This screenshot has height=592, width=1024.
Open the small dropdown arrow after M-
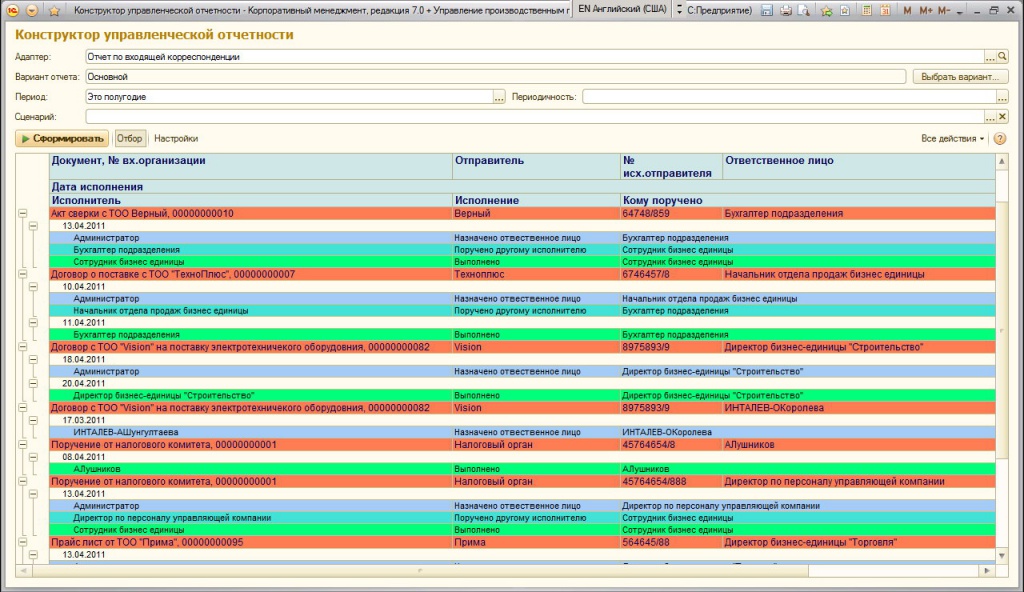pyautogui.click(x=959, y=12)
